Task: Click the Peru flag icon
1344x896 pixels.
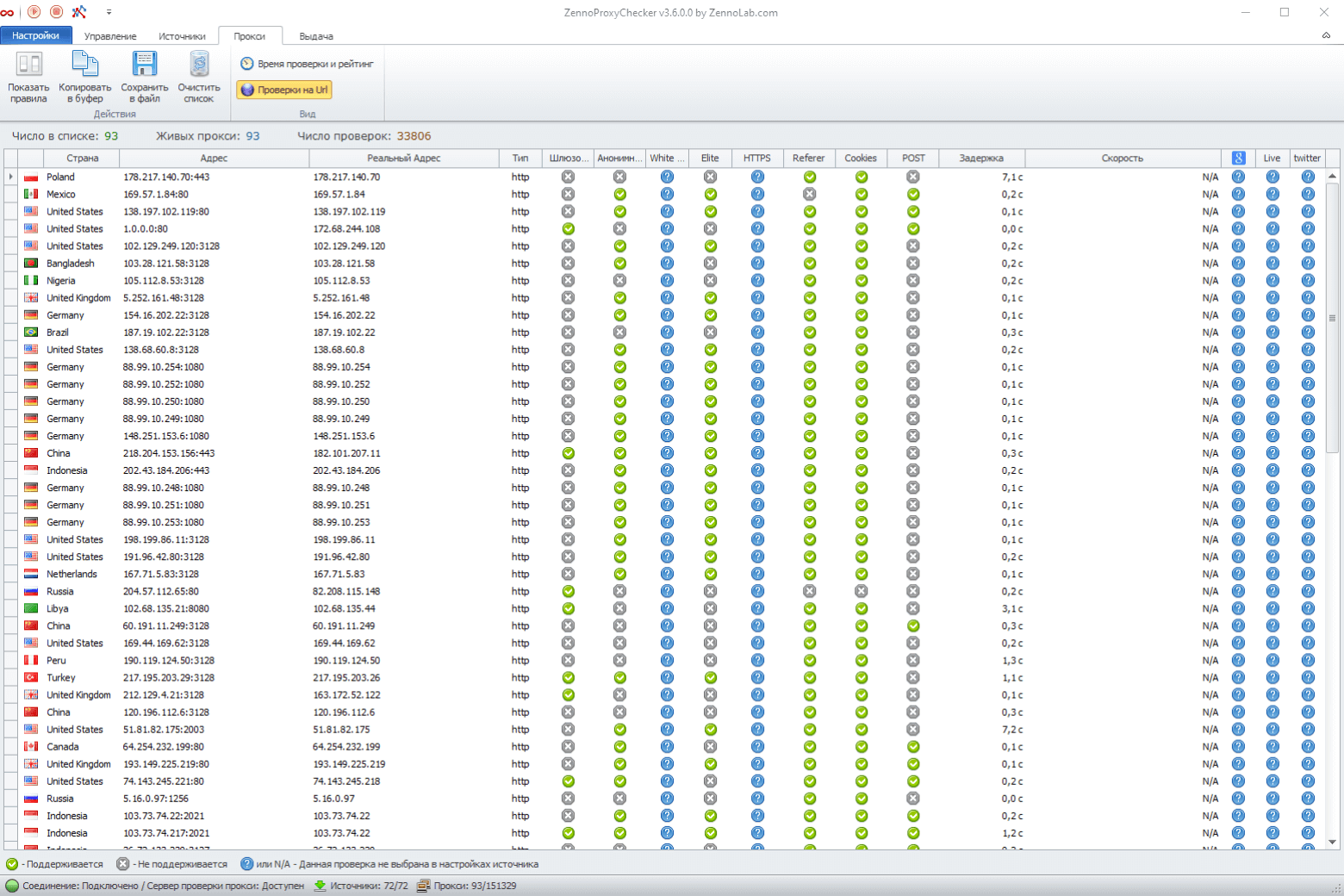Action: 31,661
